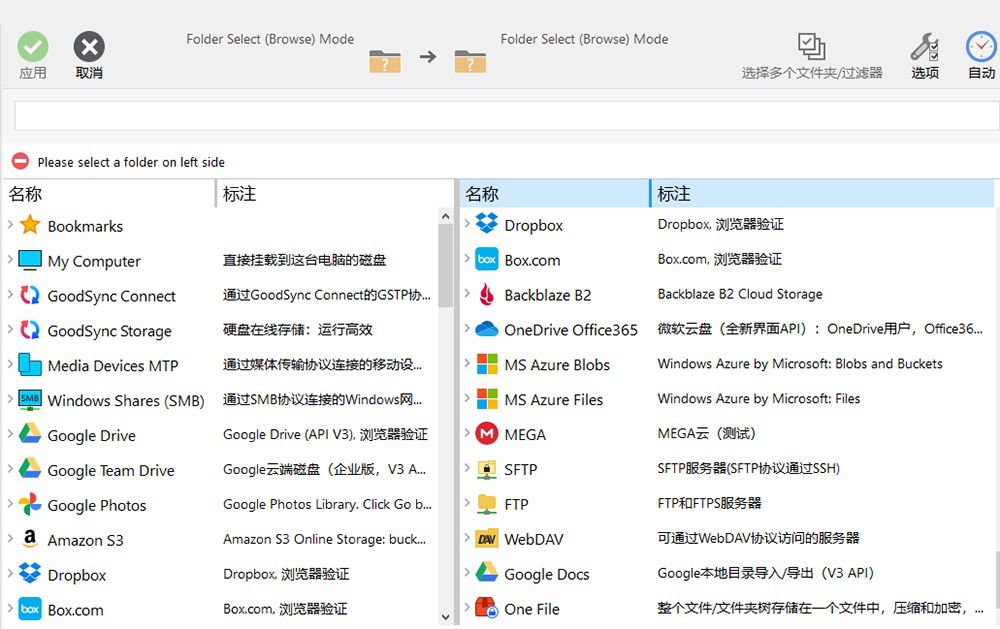Click the sync direction arrow between folders
This screenshot has width=1000, height=629.
tap(428, 57)
